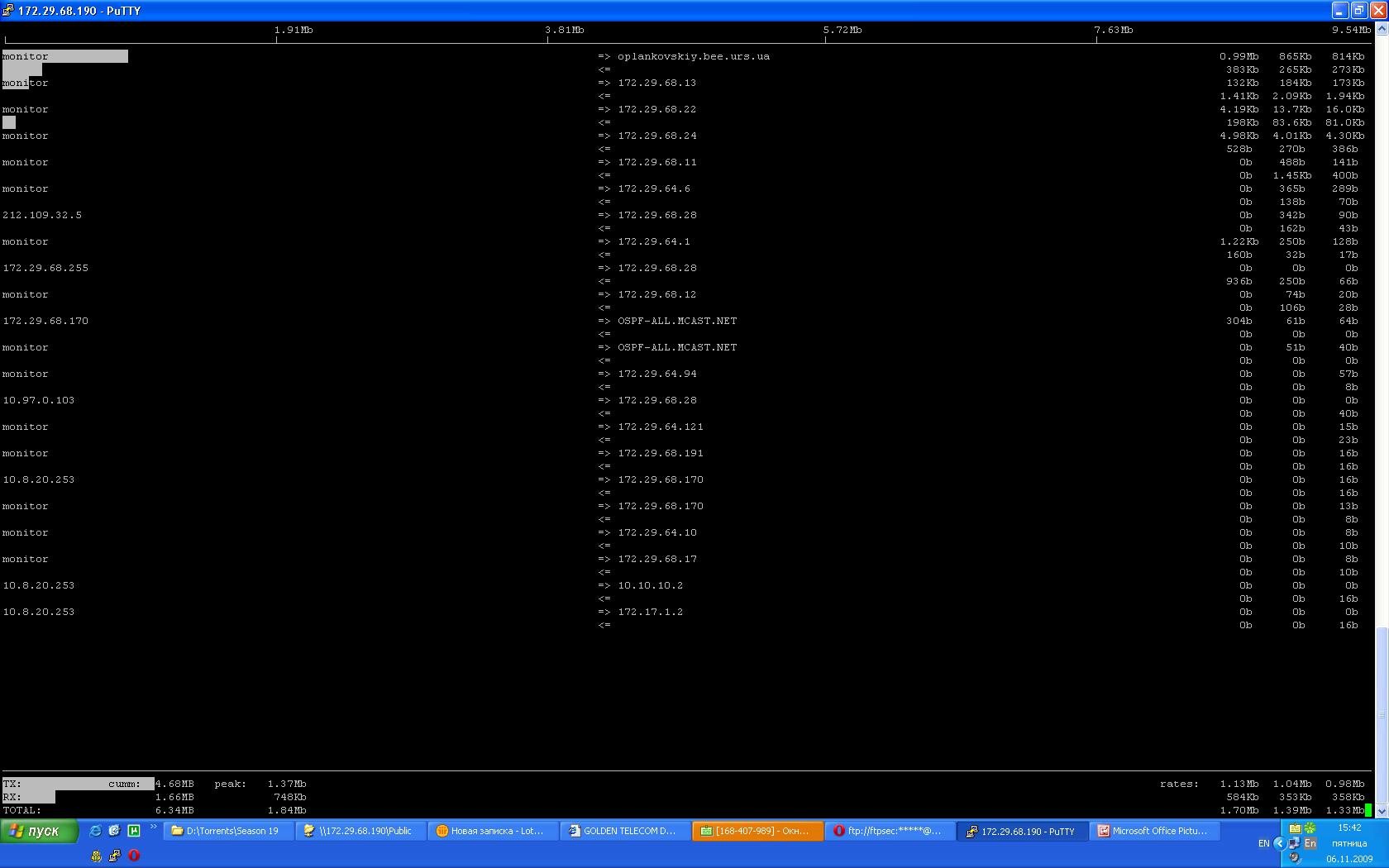Switch to D:\Torrents\Season 19 folder window
1389x868 pixels.
click(x=227, y=831)
